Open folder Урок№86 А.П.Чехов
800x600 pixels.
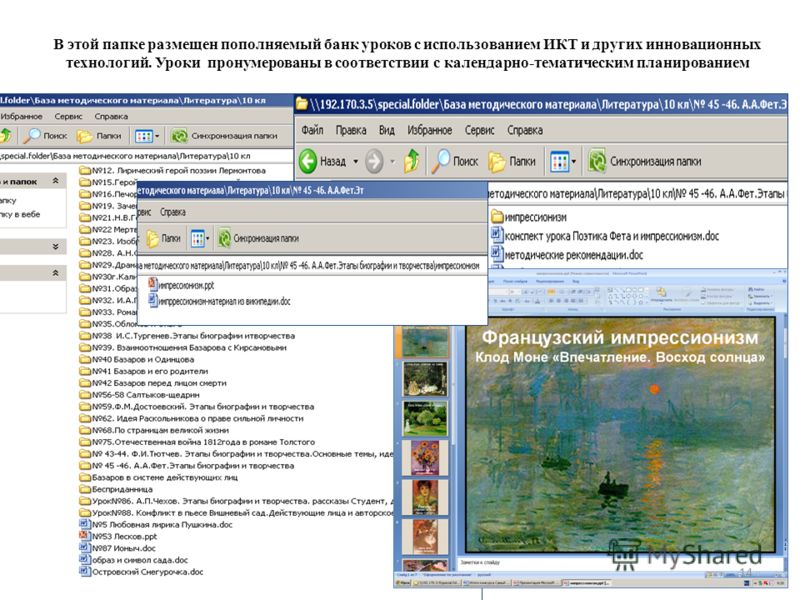click(x=236, y=501)
